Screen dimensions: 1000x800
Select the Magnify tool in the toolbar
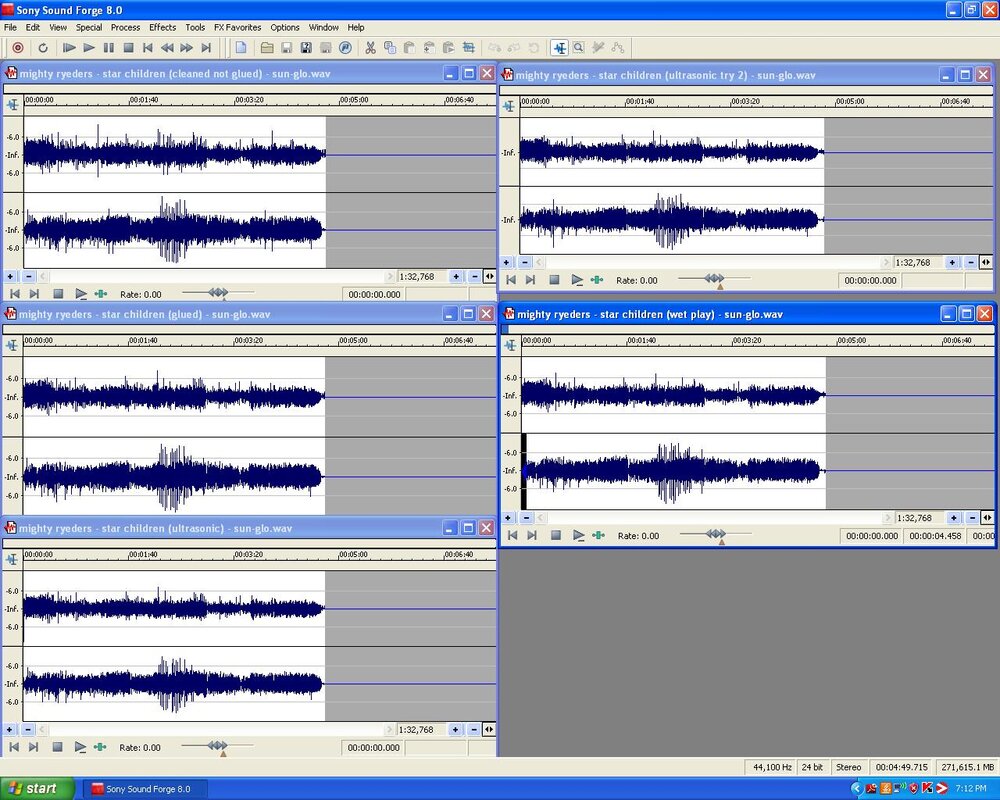578,48
